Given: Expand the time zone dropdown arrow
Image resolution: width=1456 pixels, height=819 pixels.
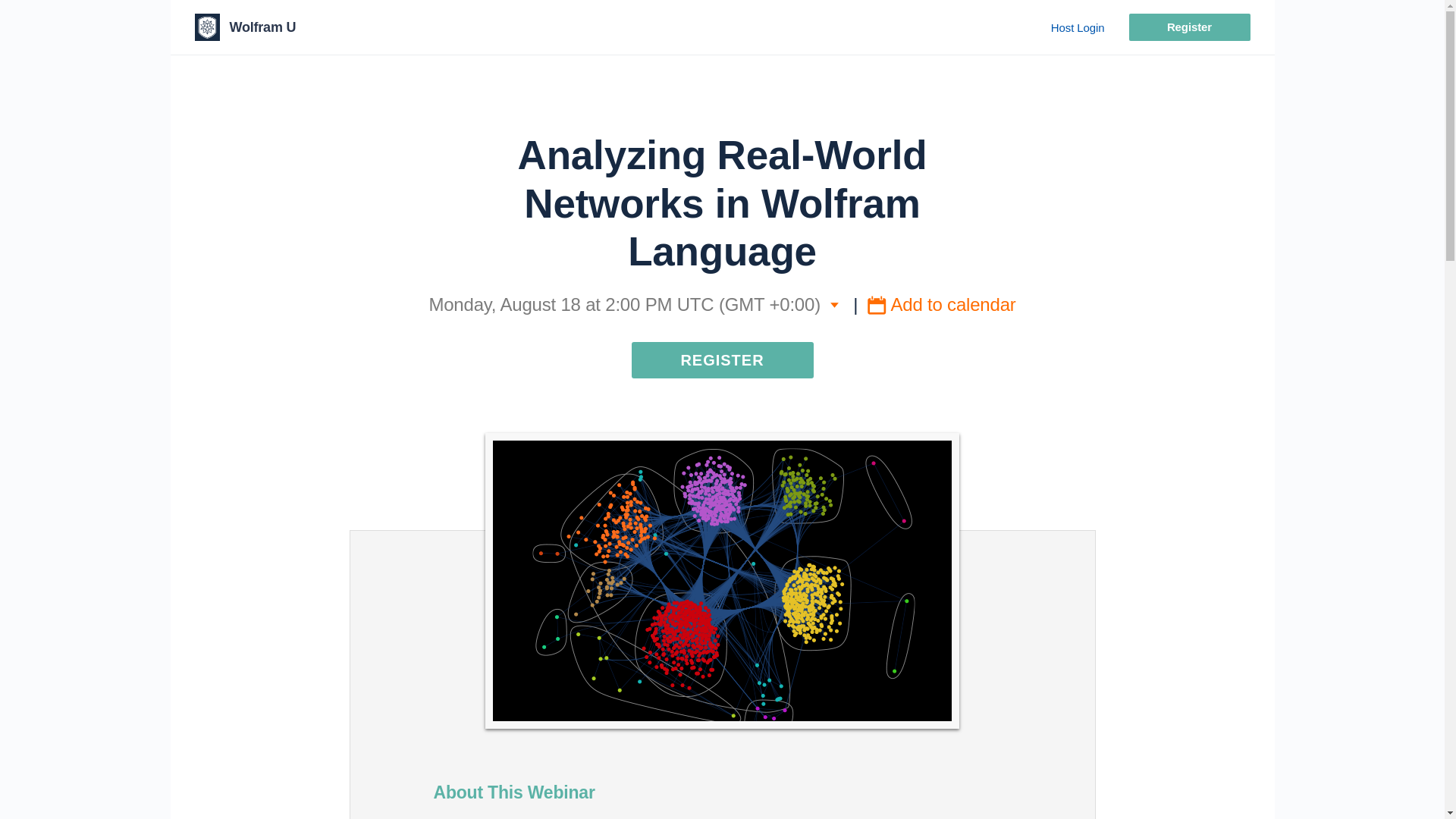Looking at the screenshot, I should pos(834,306).
